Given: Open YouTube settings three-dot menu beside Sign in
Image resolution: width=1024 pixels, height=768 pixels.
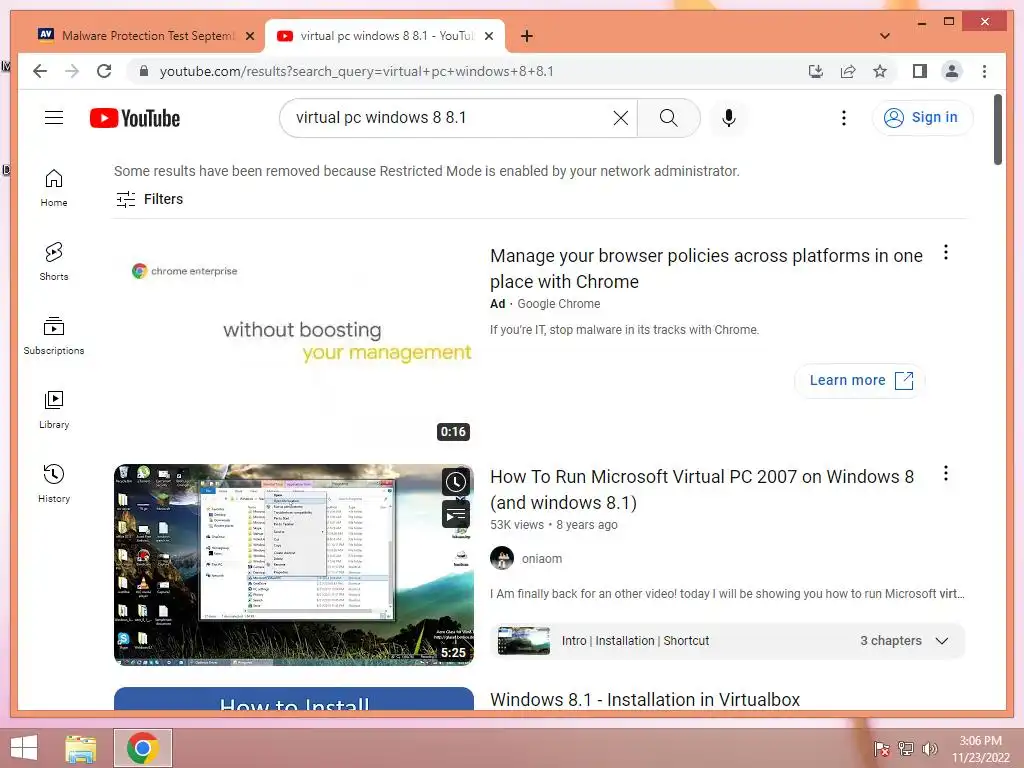Looking at the screenshot, I should tap(844, 118).
